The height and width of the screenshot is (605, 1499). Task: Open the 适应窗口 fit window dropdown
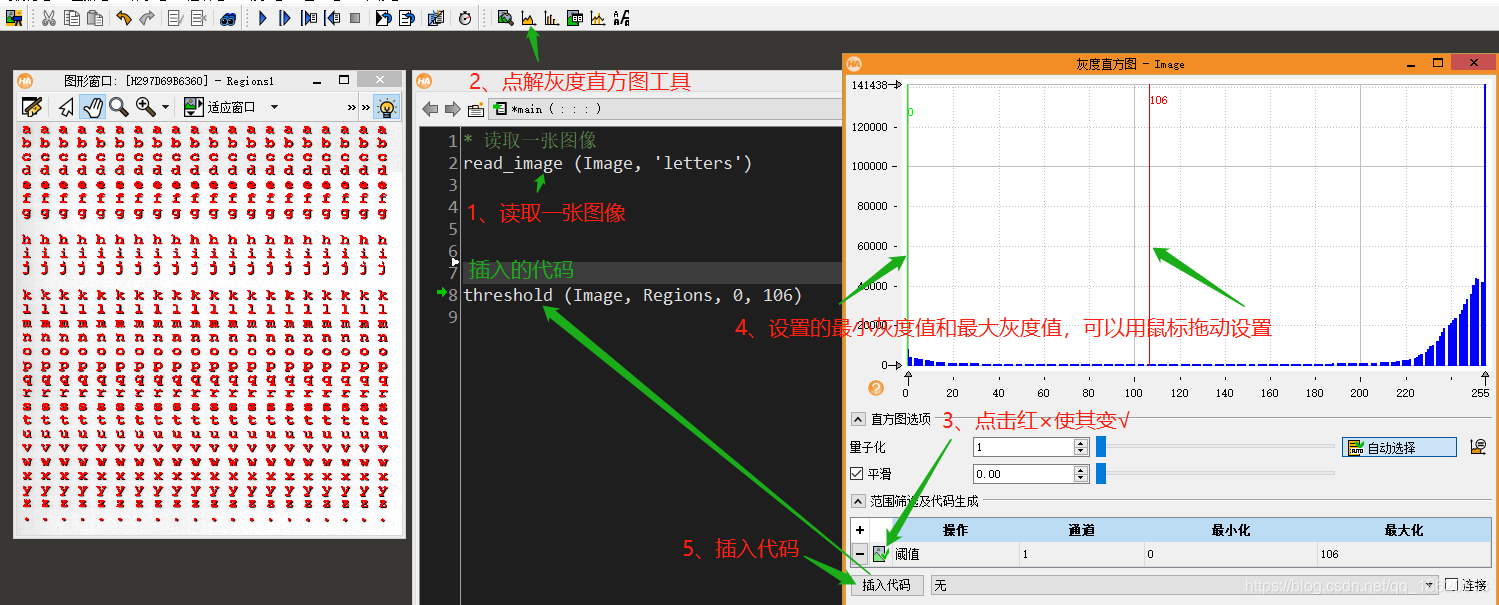tap(274, 107)
